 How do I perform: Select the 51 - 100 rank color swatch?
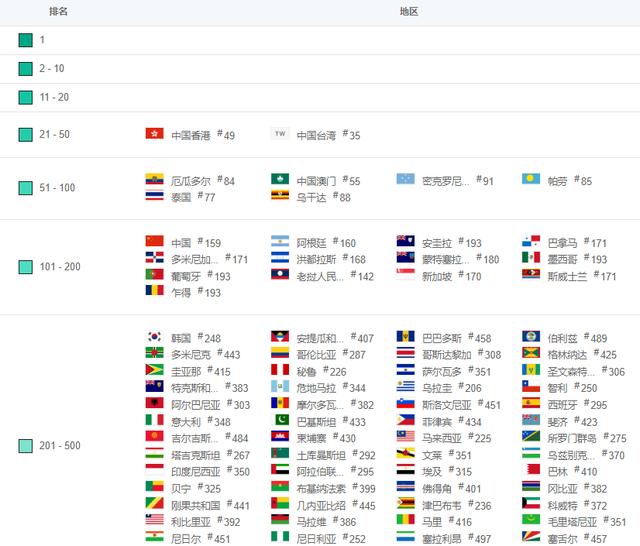point(25,188)
